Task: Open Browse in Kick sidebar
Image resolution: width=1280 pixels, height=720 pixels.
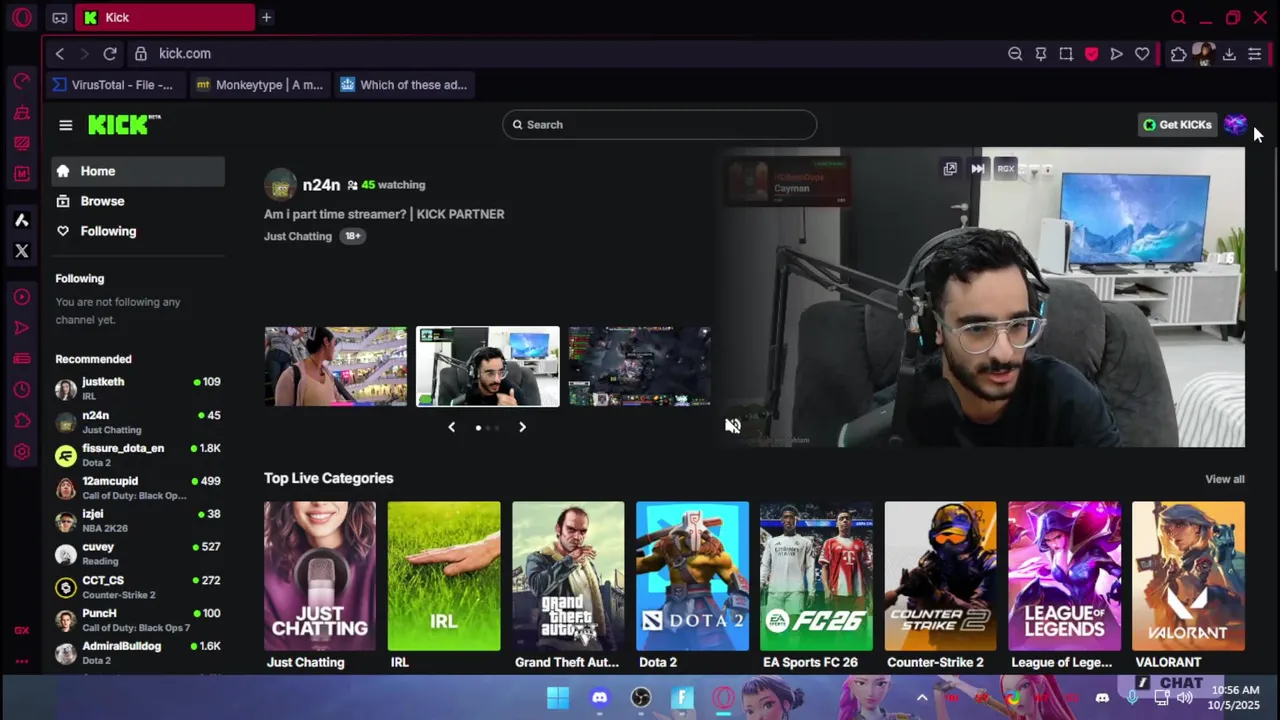Action: coord(139,201)
